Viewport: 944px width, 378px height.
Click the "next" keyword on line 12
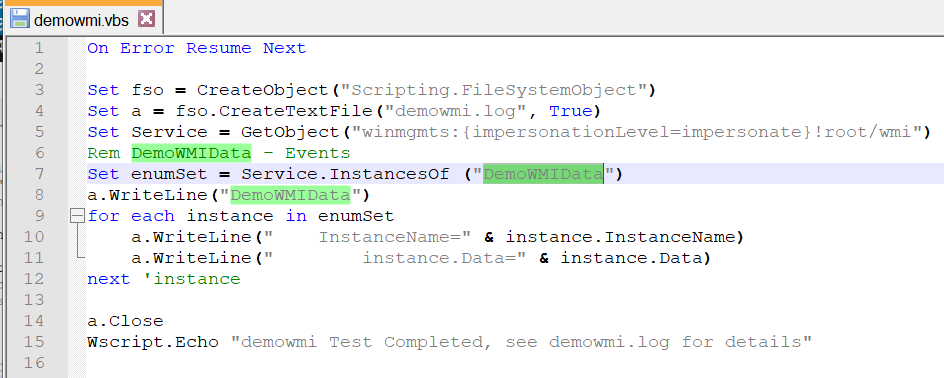109,279
